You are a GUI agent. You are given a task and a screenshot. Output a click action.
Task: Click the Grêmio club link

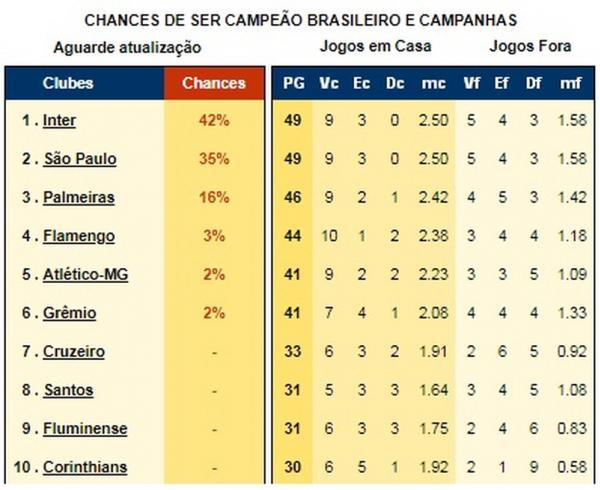pyautogui.click(x=70, y=313)
